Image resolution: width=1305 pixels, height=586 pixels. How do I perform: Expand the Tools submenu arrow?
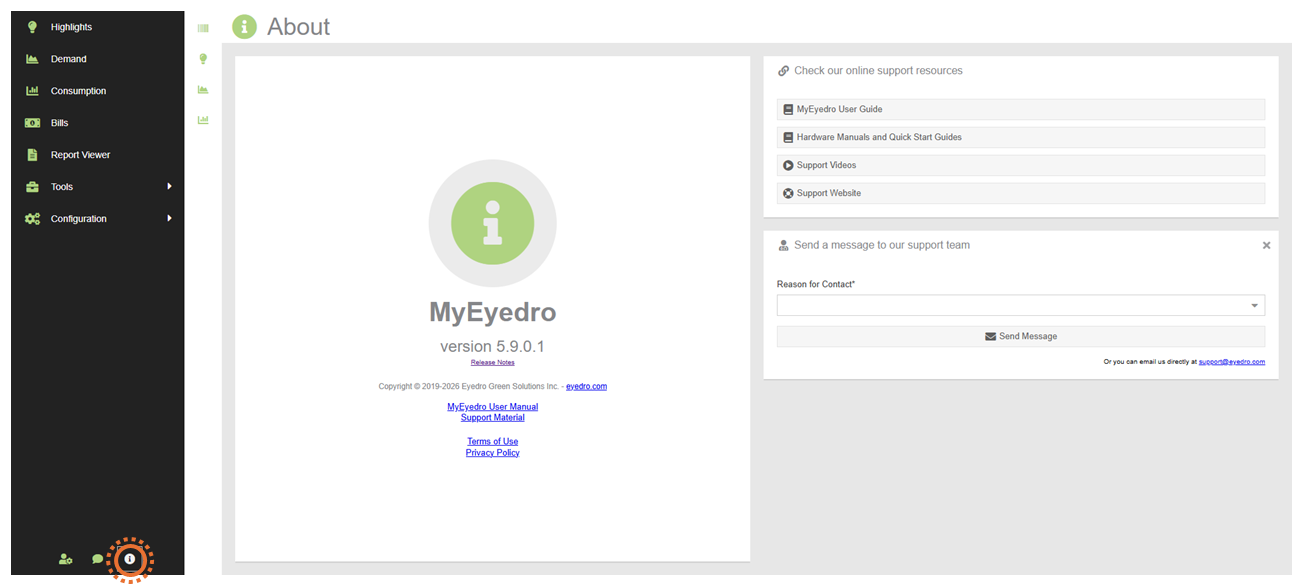pos(169,186)
